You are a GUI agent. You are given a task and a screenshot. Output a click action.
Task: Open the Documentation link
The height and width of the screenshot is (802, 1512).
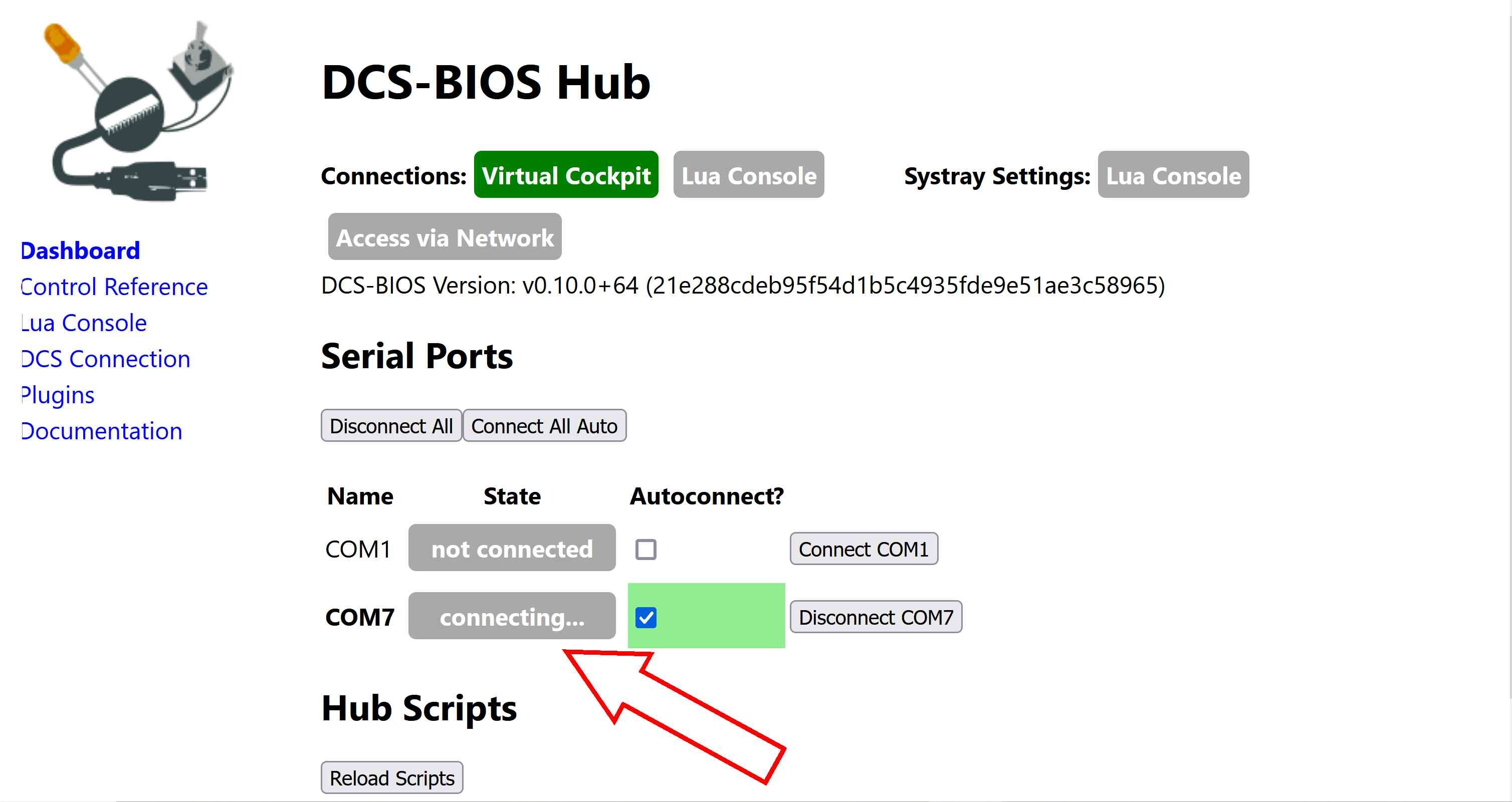pyautogui.click(x=102, y=431)
